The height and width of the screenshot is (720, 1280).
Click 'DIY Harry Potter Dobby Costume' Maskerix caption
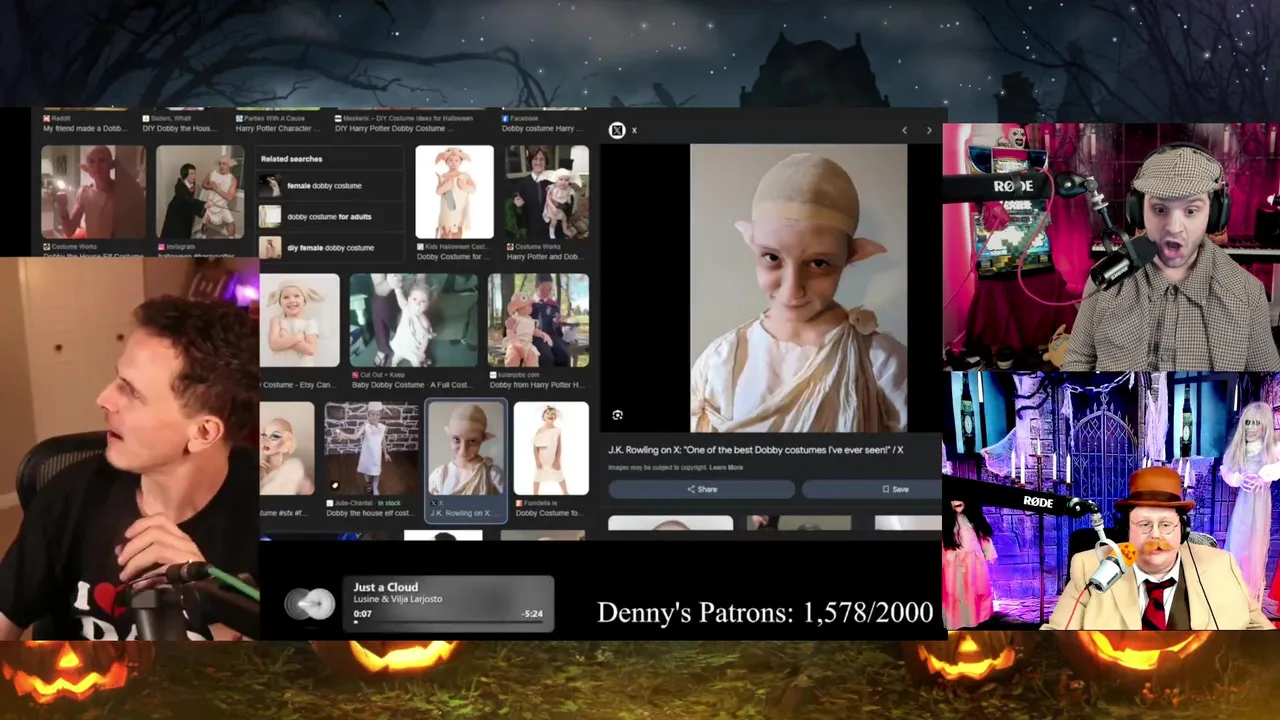coord(393,128)
